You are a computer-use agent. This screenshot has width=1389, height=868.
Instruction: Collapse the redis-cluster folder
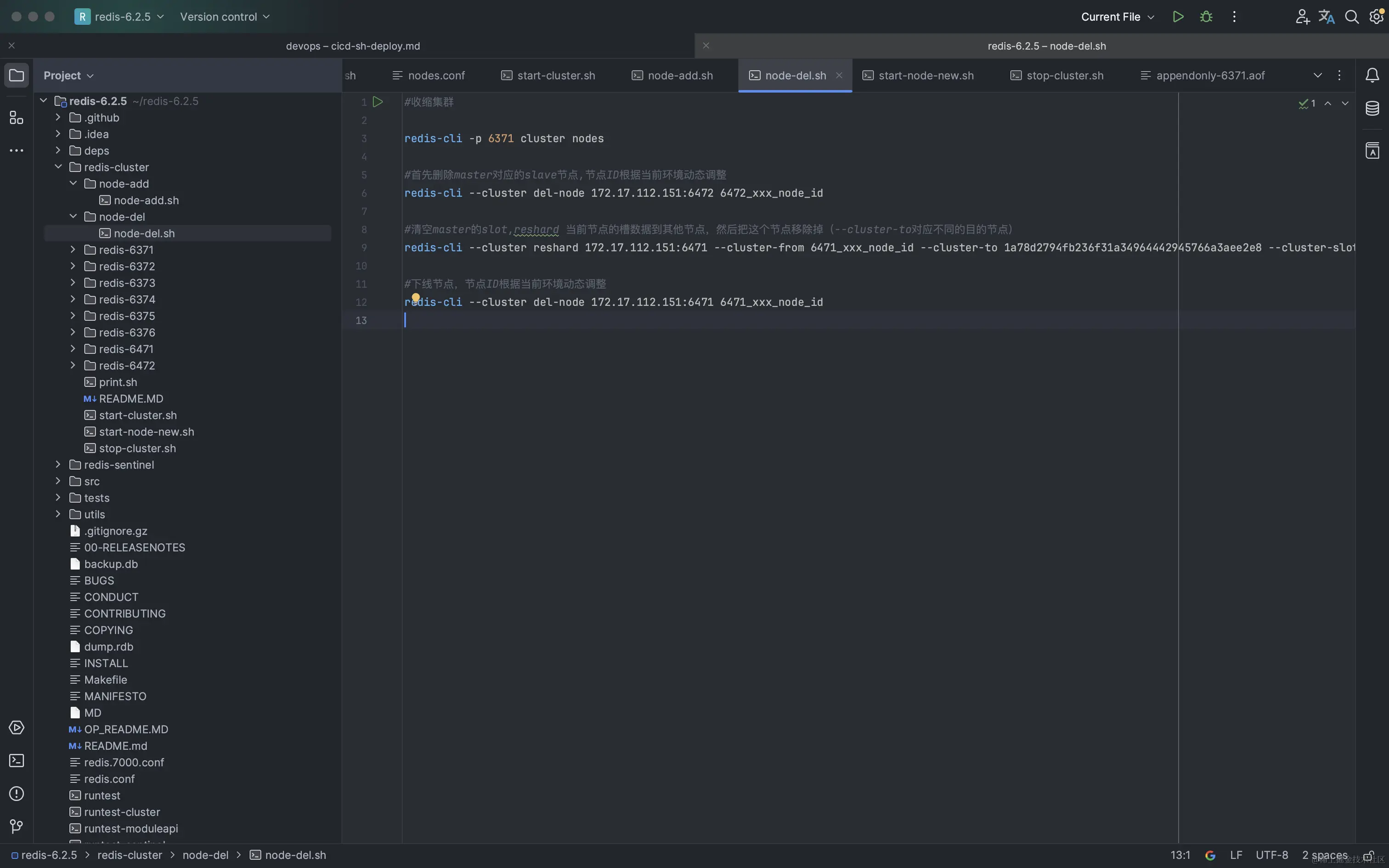coord(58,166)
